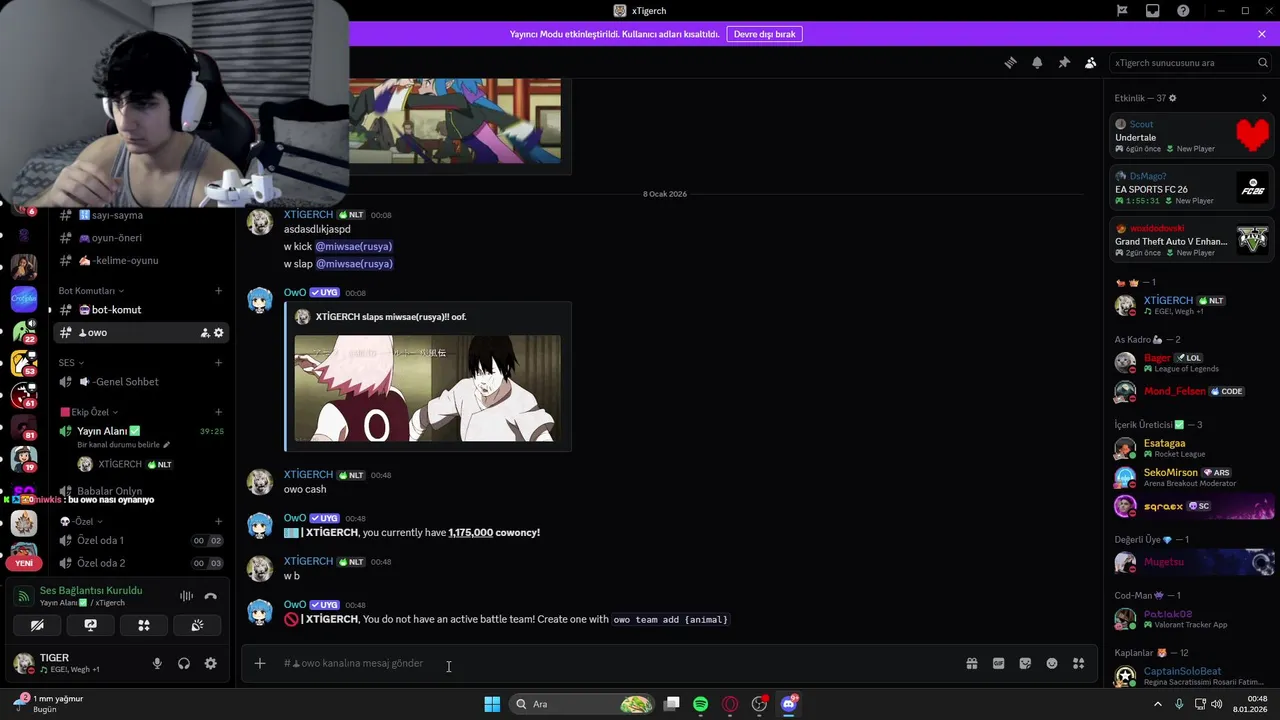Open the soundboard button in voice panel

[x=198, y=625]
